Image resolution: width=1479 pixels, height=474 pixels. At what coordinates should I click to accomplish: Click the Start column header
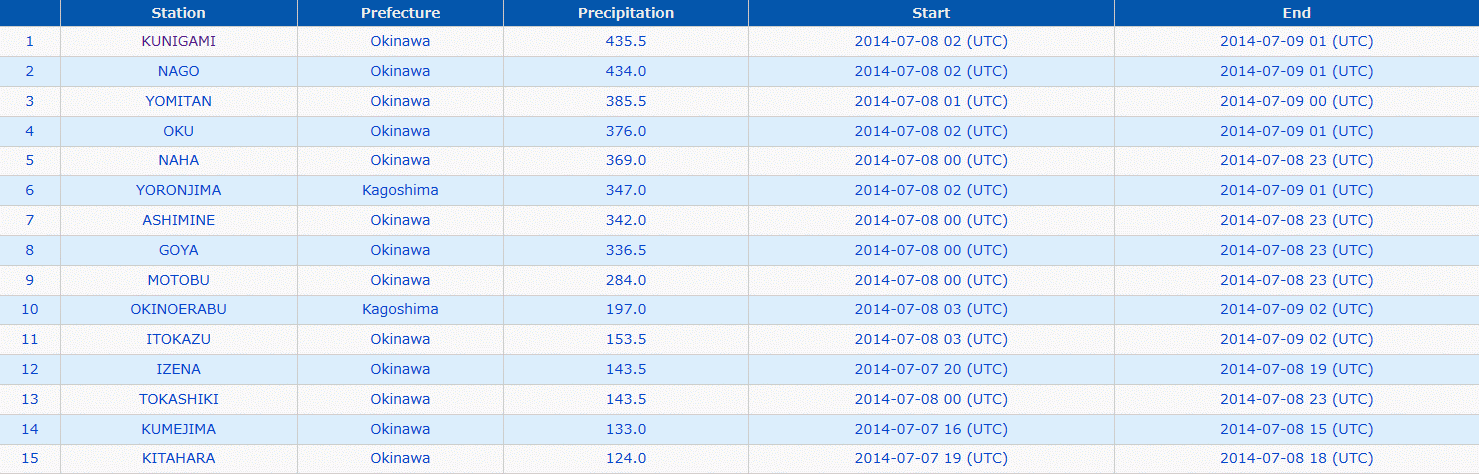coord(931,13)
